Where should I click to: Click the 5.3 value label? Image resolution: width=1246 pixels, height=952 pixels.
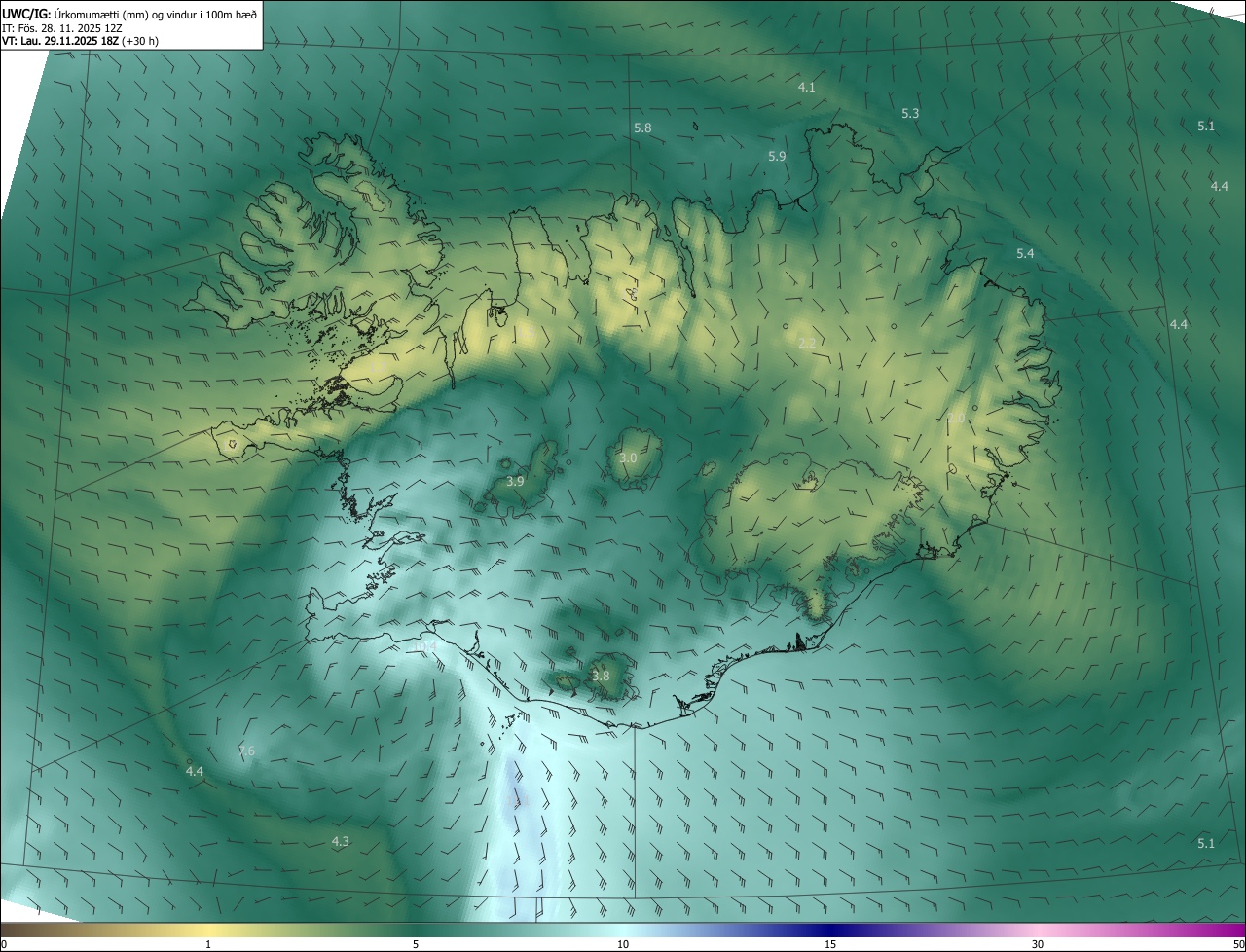point(910,114)
